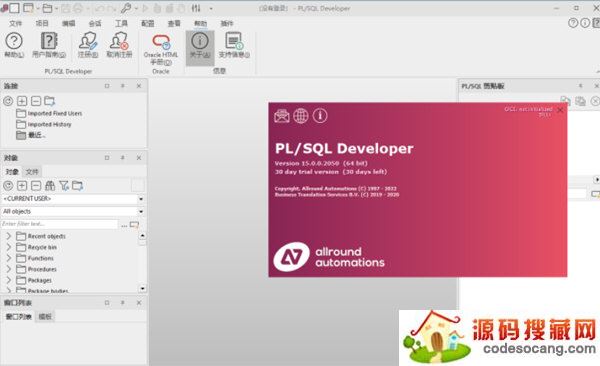This screenshot has width=600, height=366.
Task: Click the info circle icon in About dialog
Action: [320, 116]
